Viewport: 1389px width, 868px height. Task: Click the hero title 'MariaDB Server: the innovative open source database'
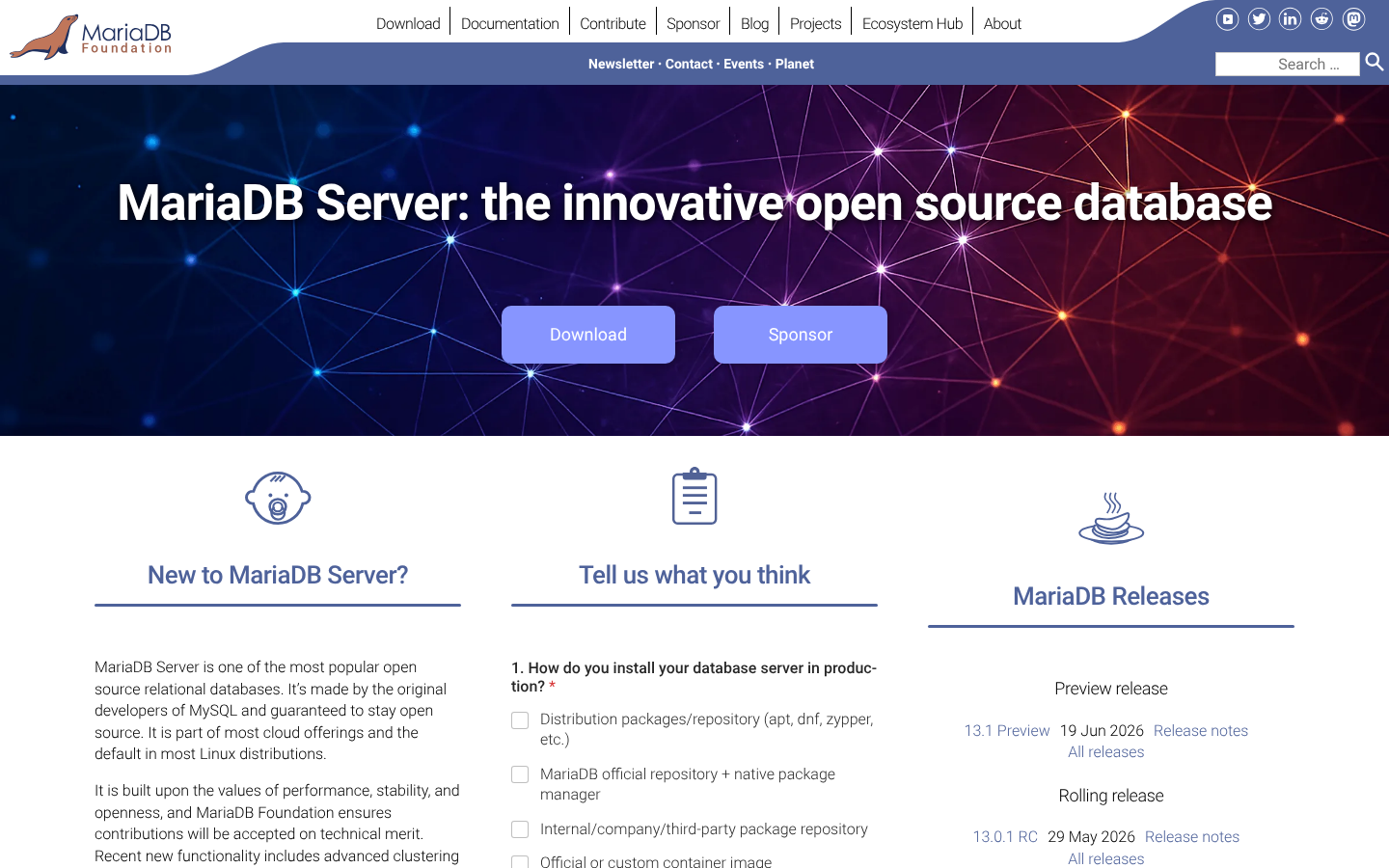pos(694,203)
